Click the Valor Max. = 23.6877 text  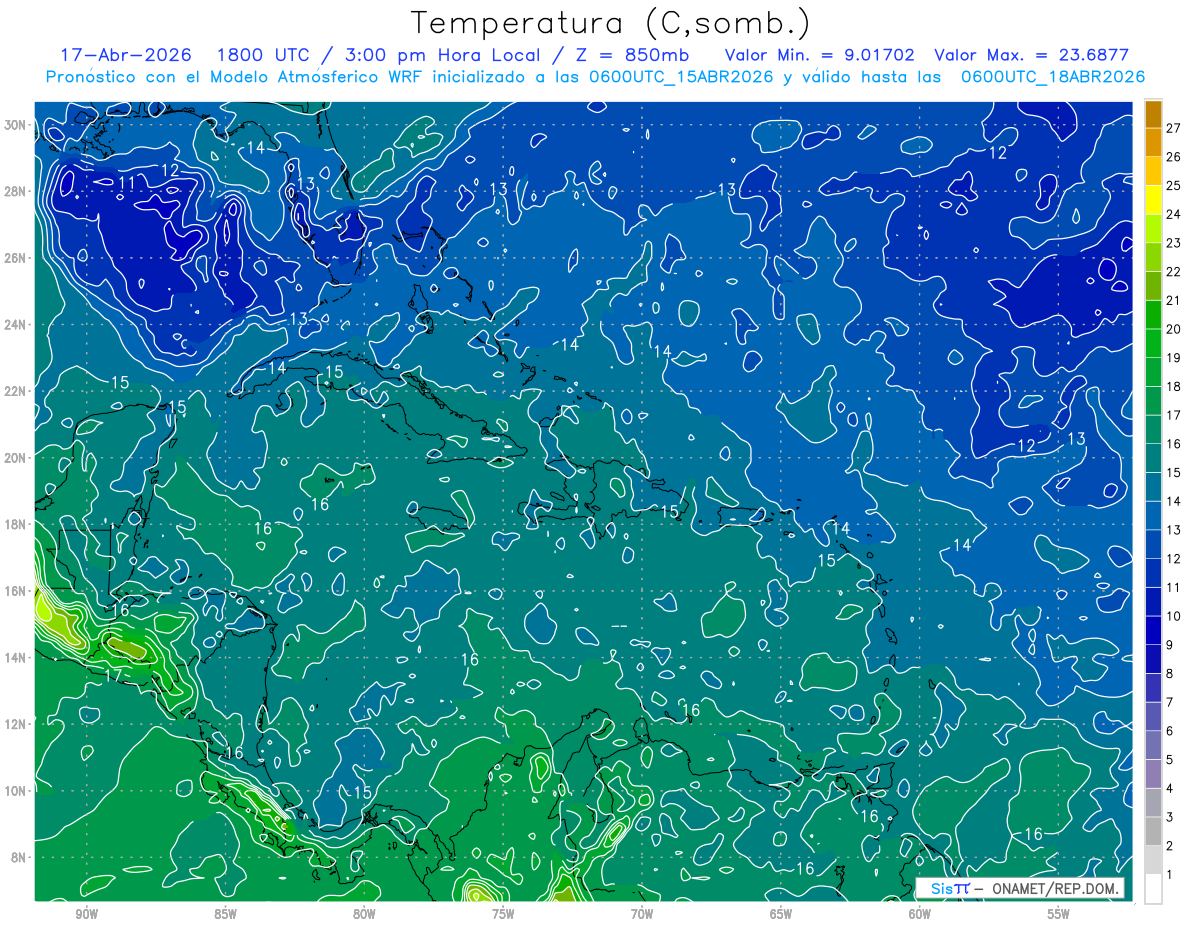1031,55
